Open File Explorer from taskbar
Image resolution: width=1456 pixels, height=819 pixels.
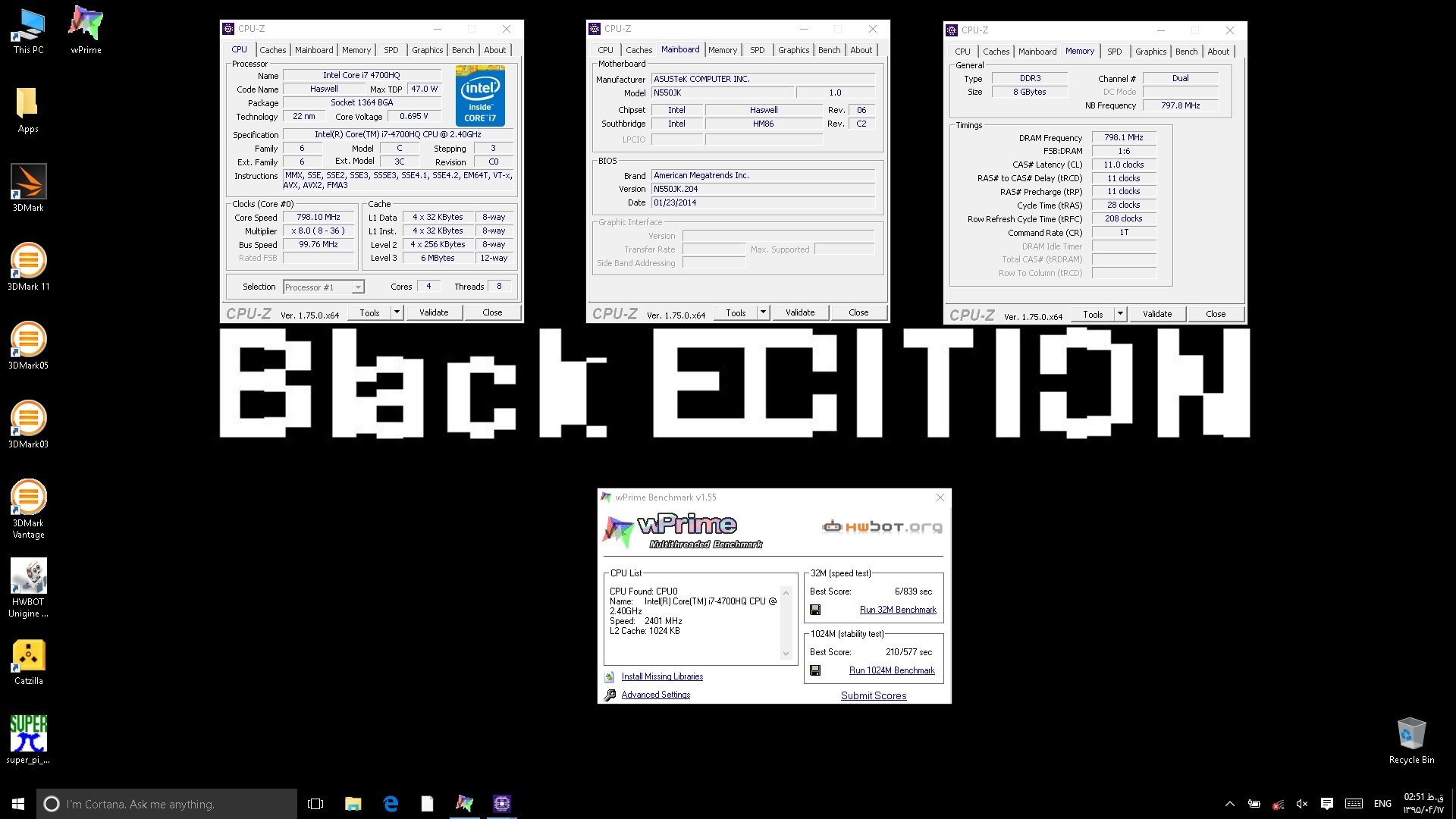353,804
